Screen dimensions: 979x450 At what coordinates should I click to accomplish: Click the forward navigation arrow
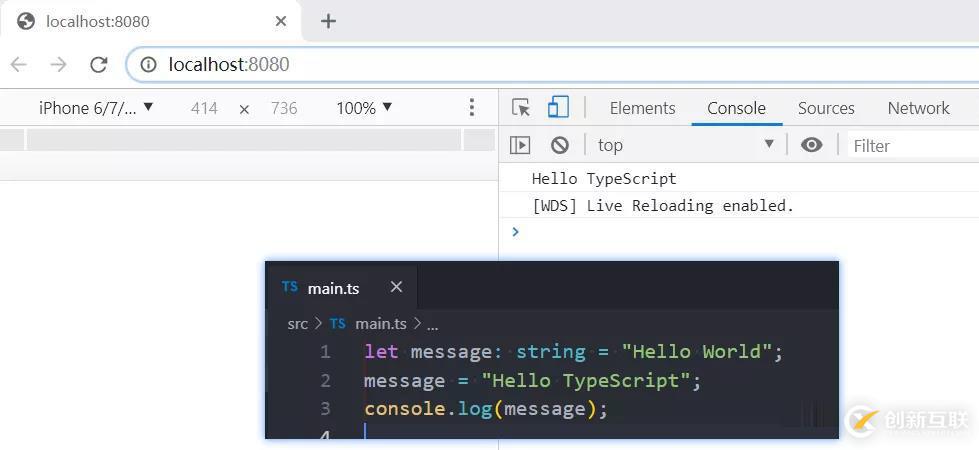click(59, 64)
